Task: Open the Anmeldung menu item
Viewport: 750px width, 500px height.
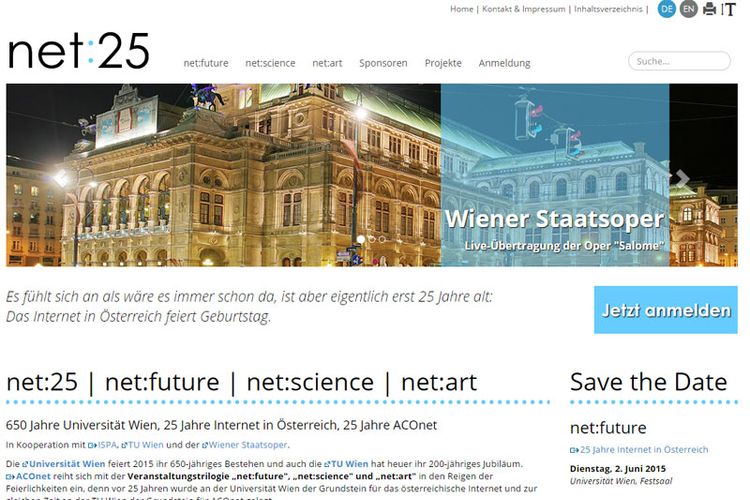Action: 504,63
